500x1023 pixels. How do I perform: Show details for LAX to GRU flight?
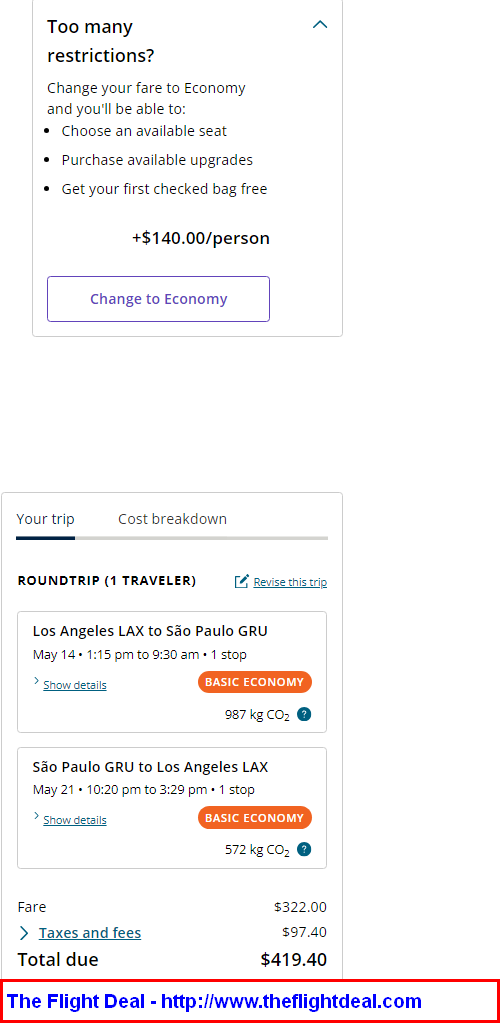click(75, 685)
